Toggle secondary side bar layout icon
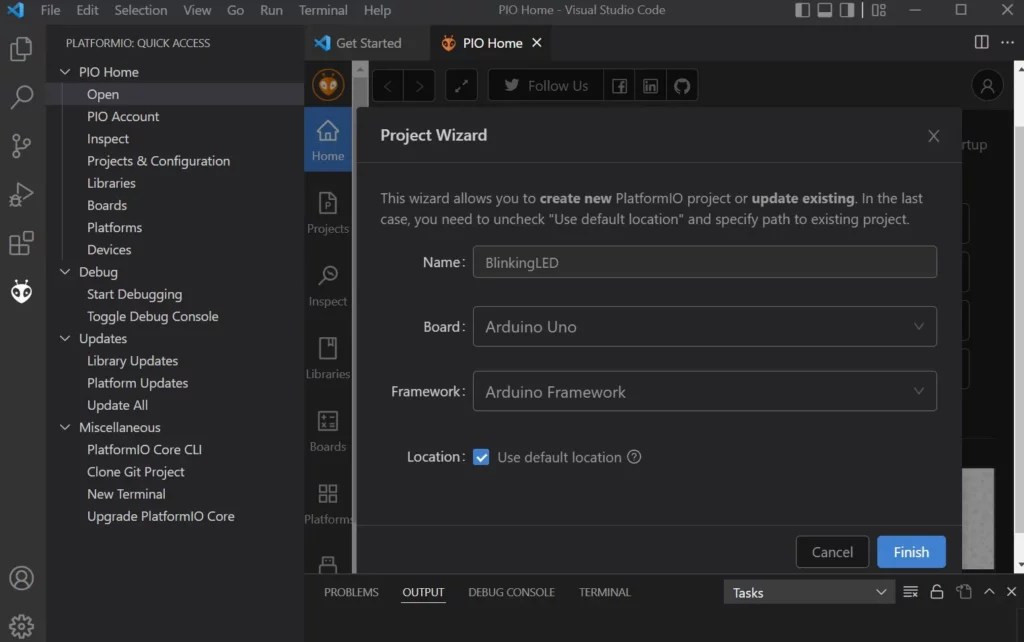Screen dimensions: 1024x642 (846, 10)
